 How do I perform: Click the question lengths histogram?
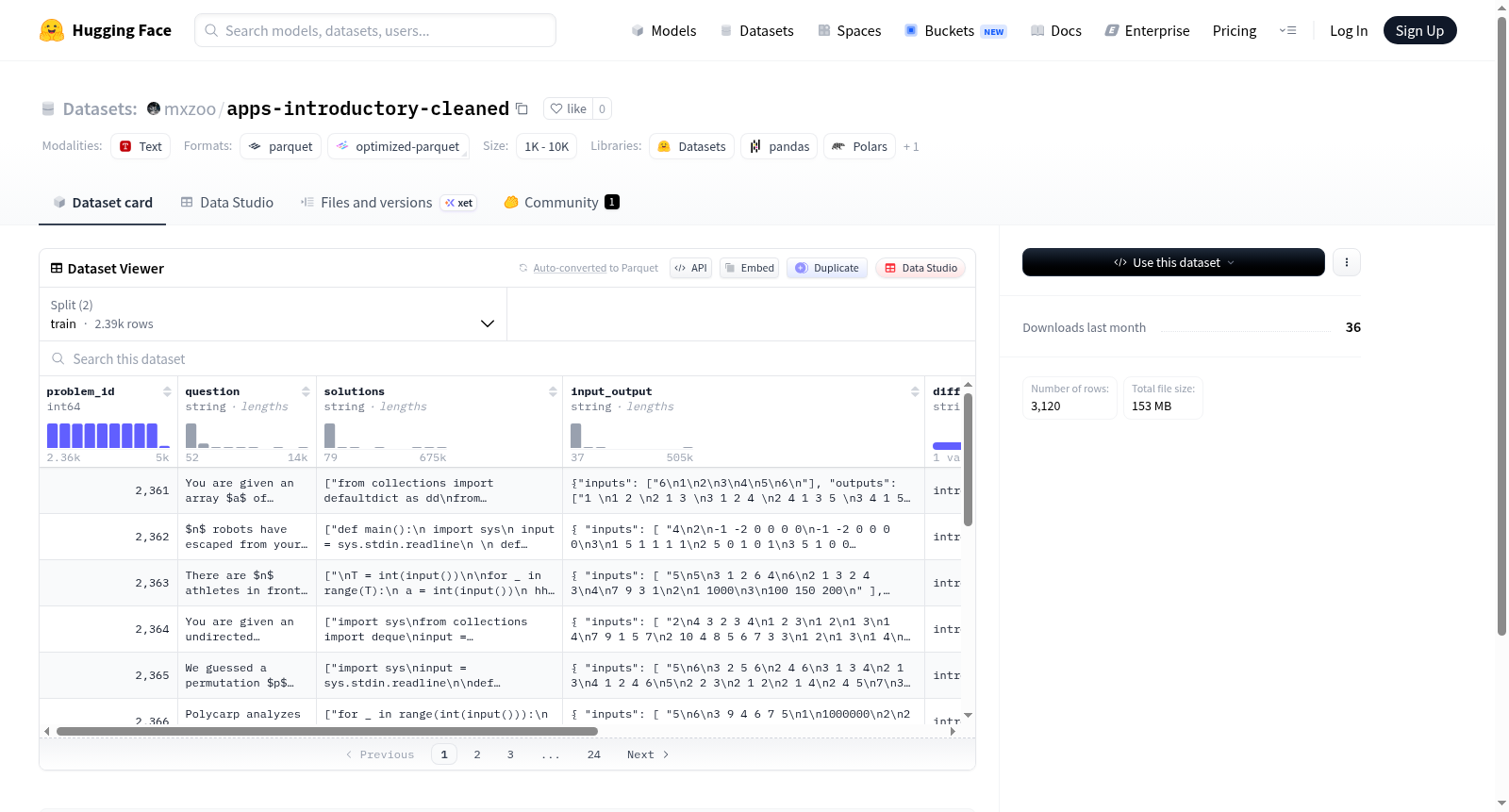click(x=247, y=435)
